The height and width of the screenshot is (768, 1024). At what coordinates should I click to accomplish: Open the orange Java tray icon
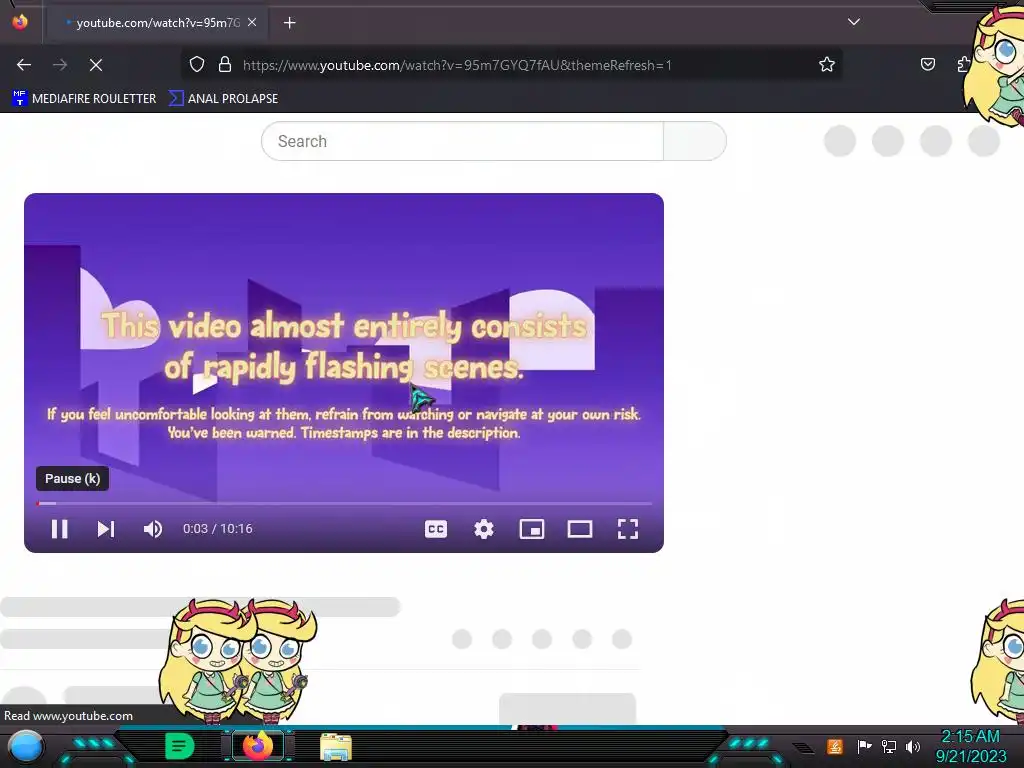835,746
